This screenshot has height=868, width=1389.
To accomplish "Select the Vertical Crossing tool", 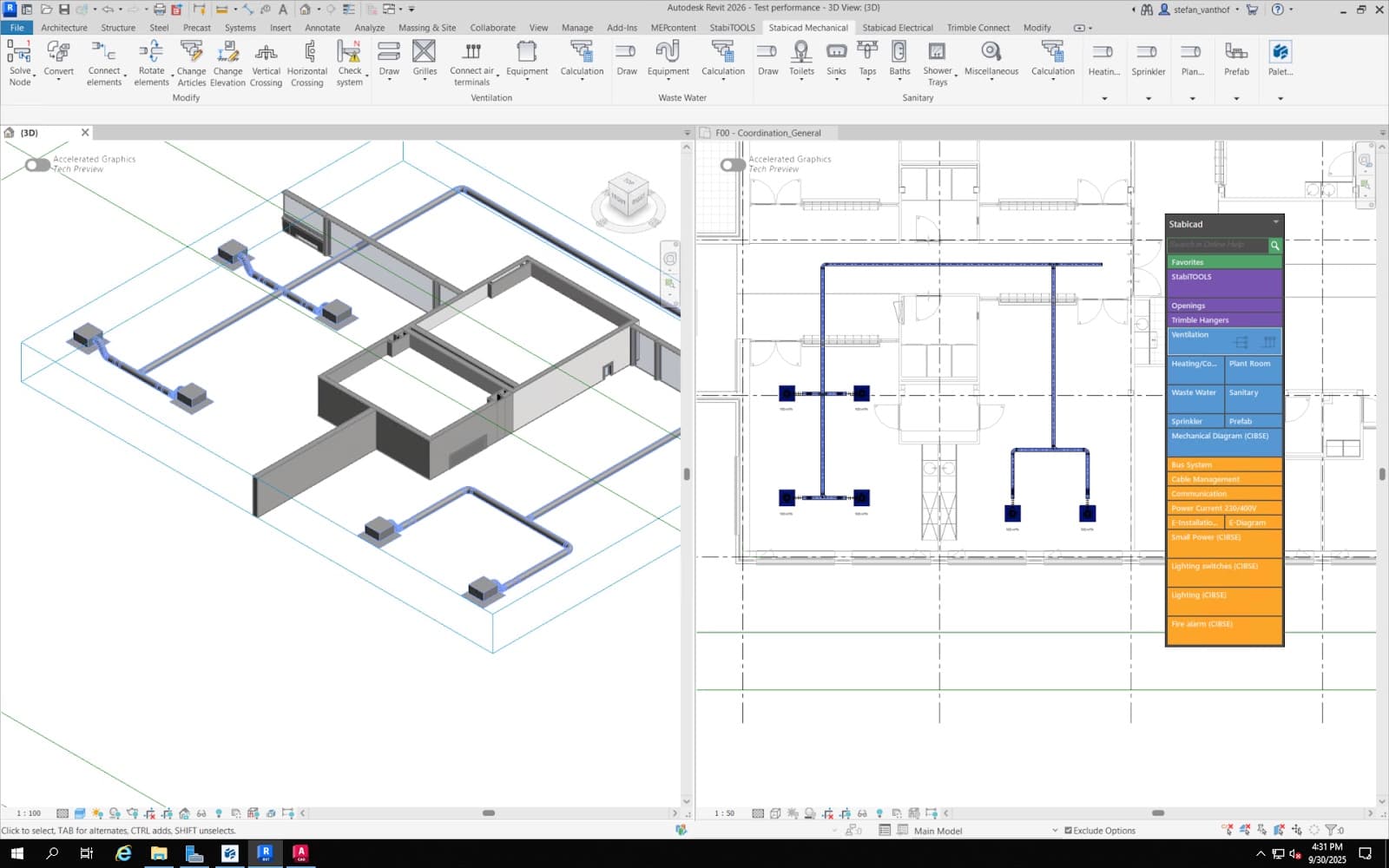I will click(x=266, y=52).
